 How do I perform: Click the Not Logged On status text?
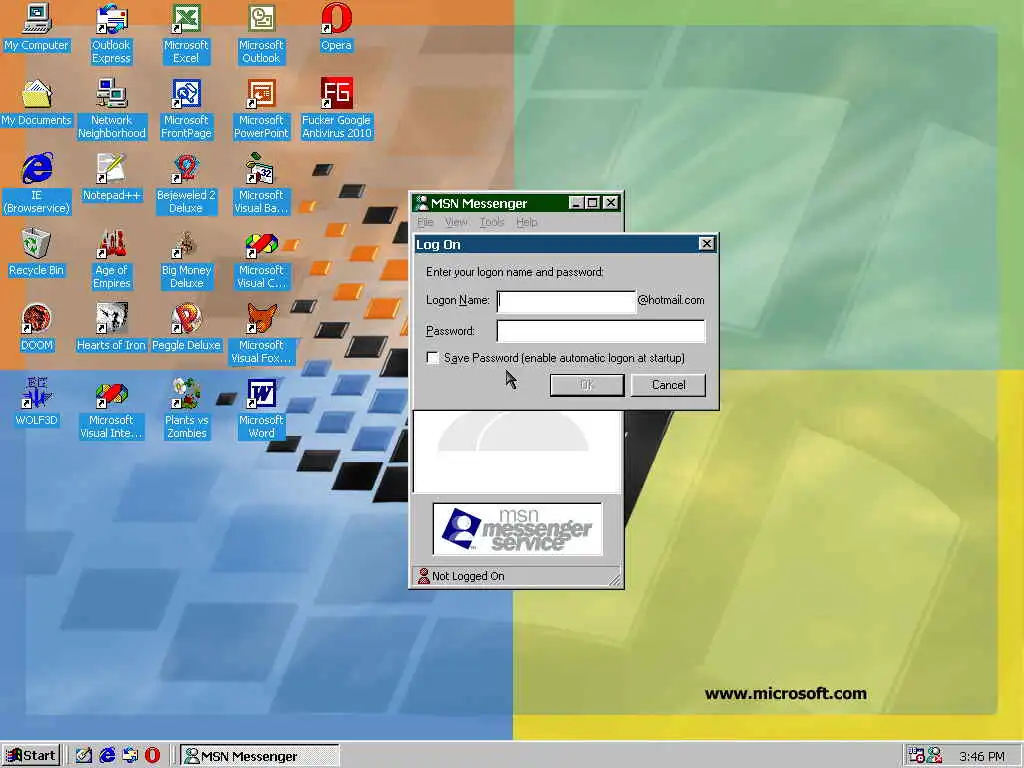468,576
